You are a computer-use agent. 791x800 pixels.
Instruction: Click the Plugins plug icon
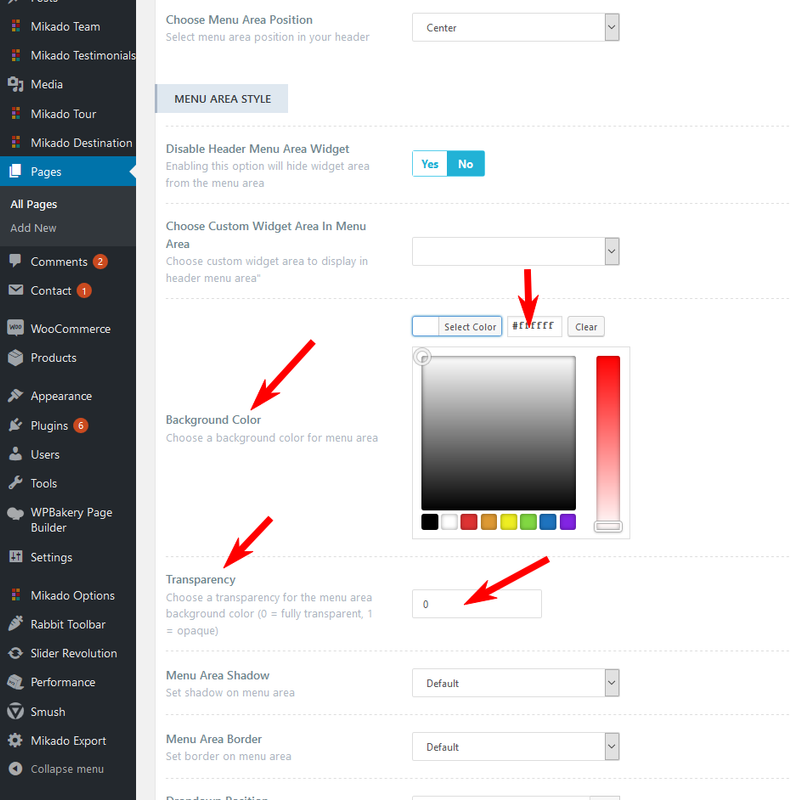click(x=15, y=425)
